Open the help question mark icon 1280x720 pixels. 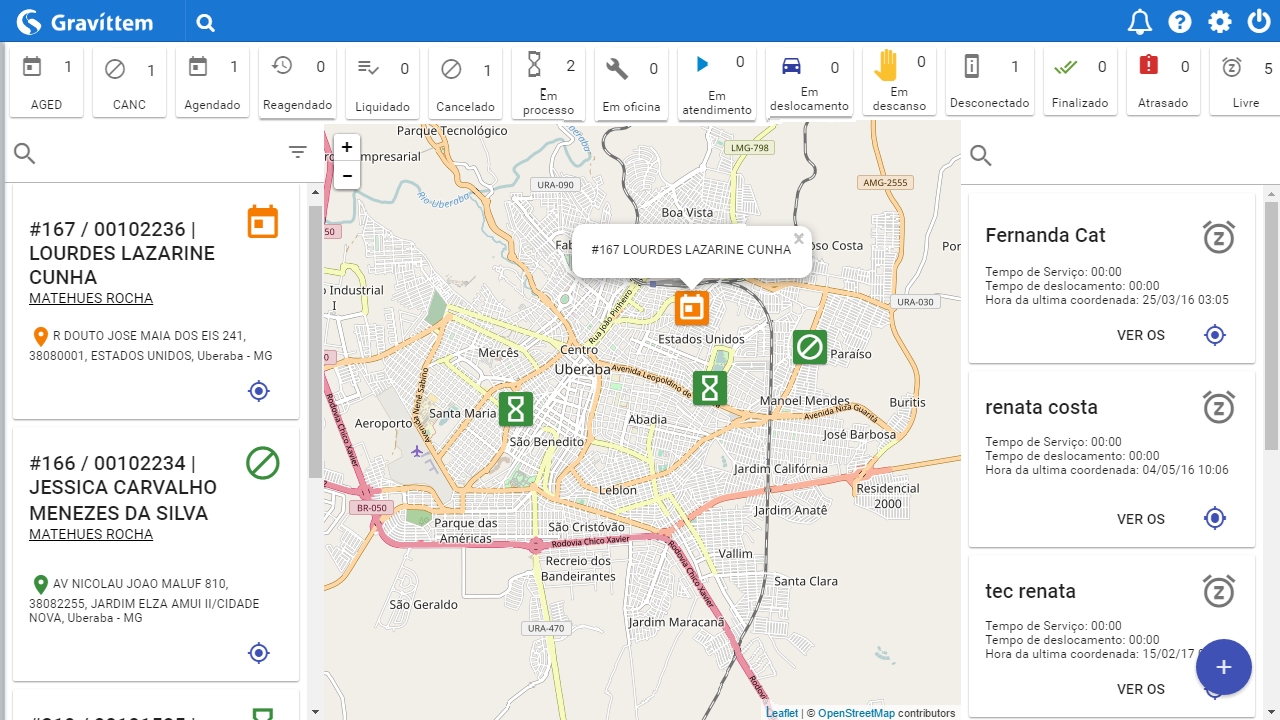coord(1180,22)
